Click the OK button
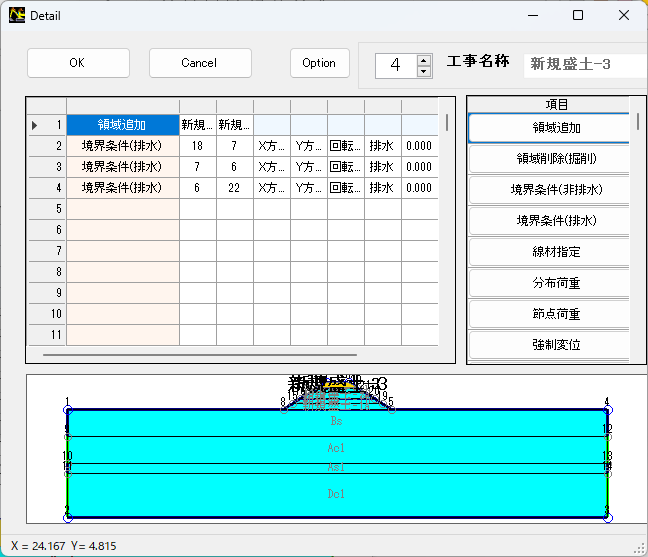Image resolution: width=648 pixels, height=557 pixels. (x=78, y=63)
